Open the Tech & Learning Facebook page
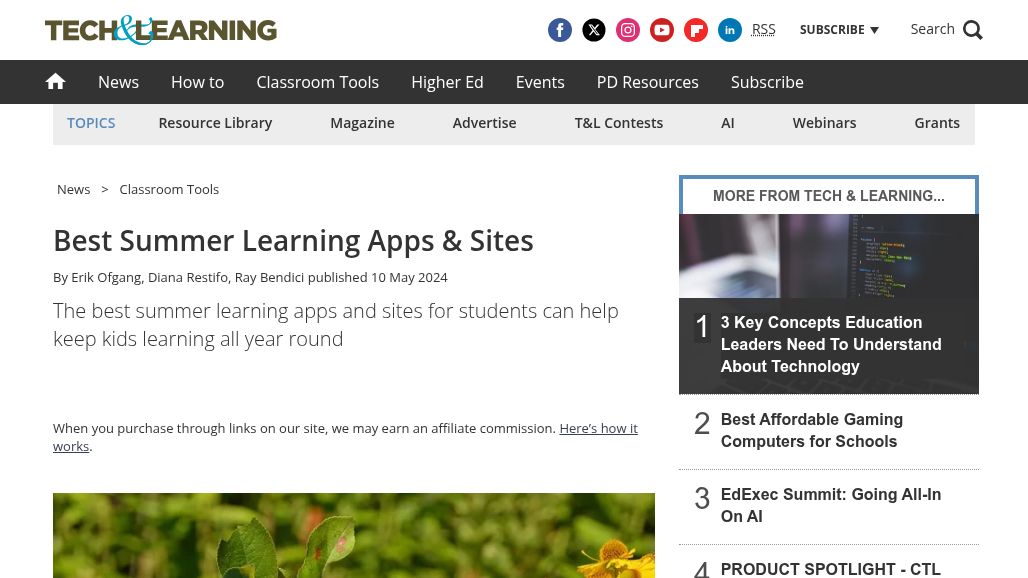1028x578 pixels. [x=559, y=30]
